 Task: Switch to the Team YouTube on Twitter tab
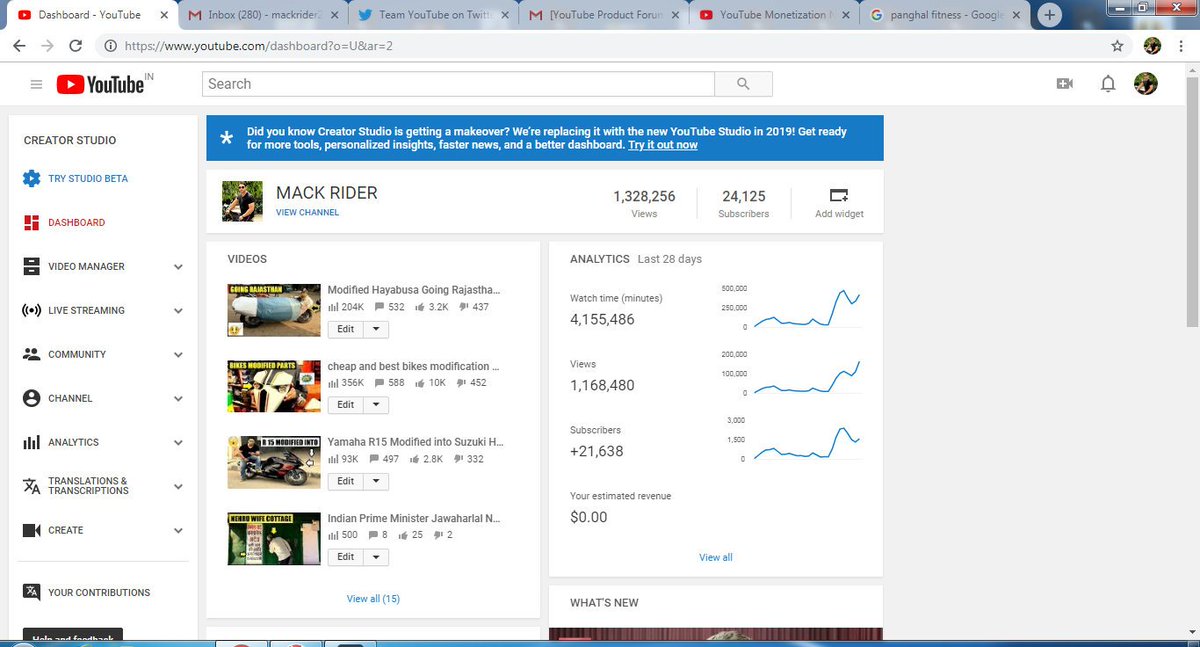(x=435, y=15)
